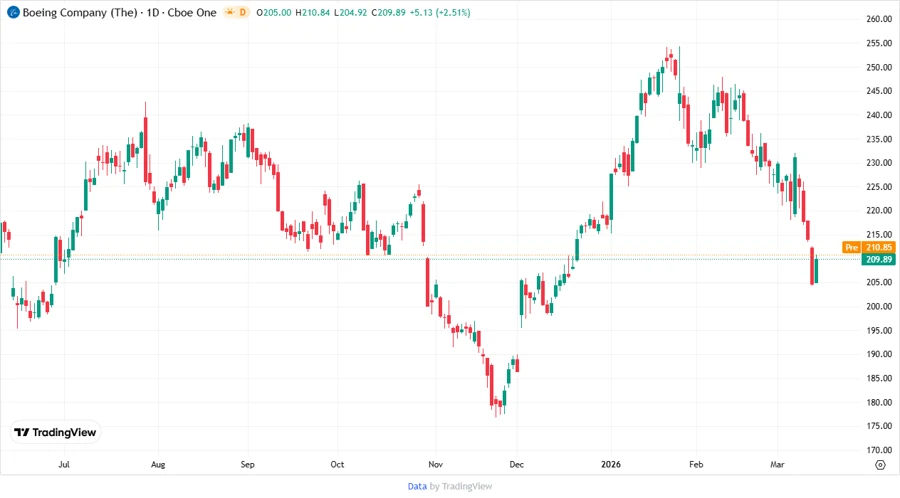900x498 pixels.
Task: Click the 255.00 price axis label
Action: coord(879,43)
